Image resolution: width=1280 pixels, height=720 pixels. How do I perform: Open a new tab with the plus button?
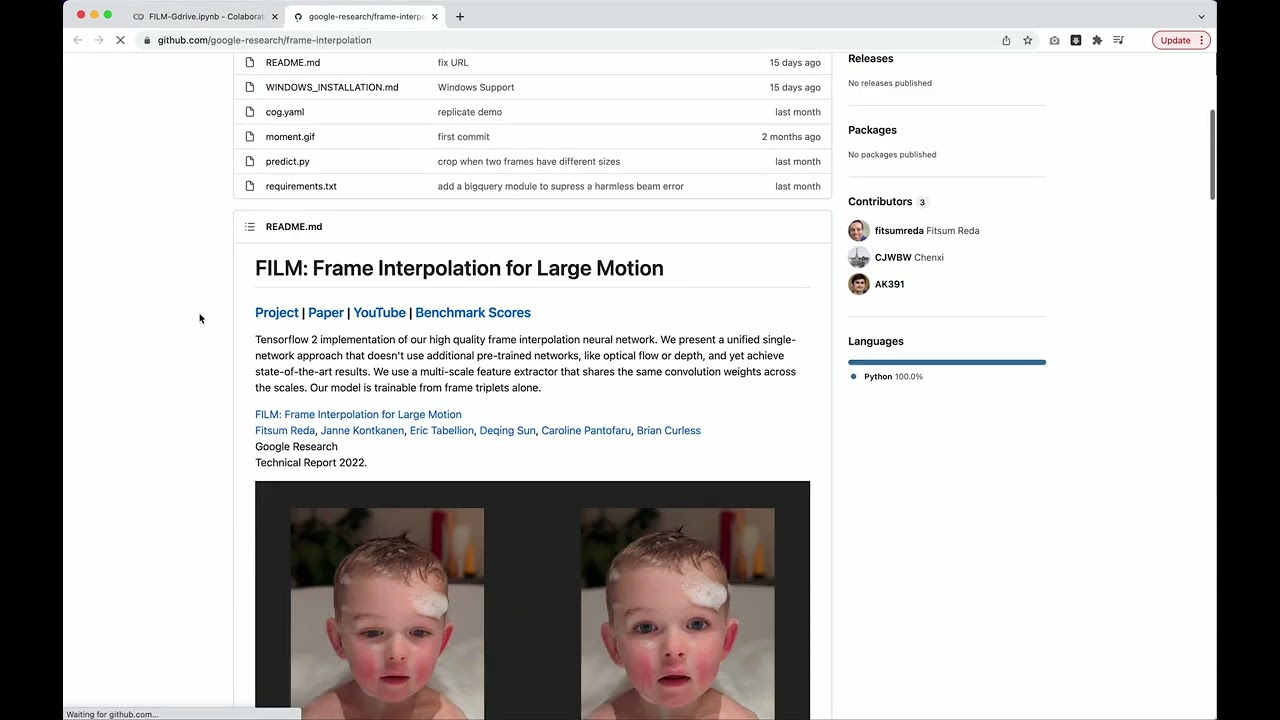tap(460, 16)
